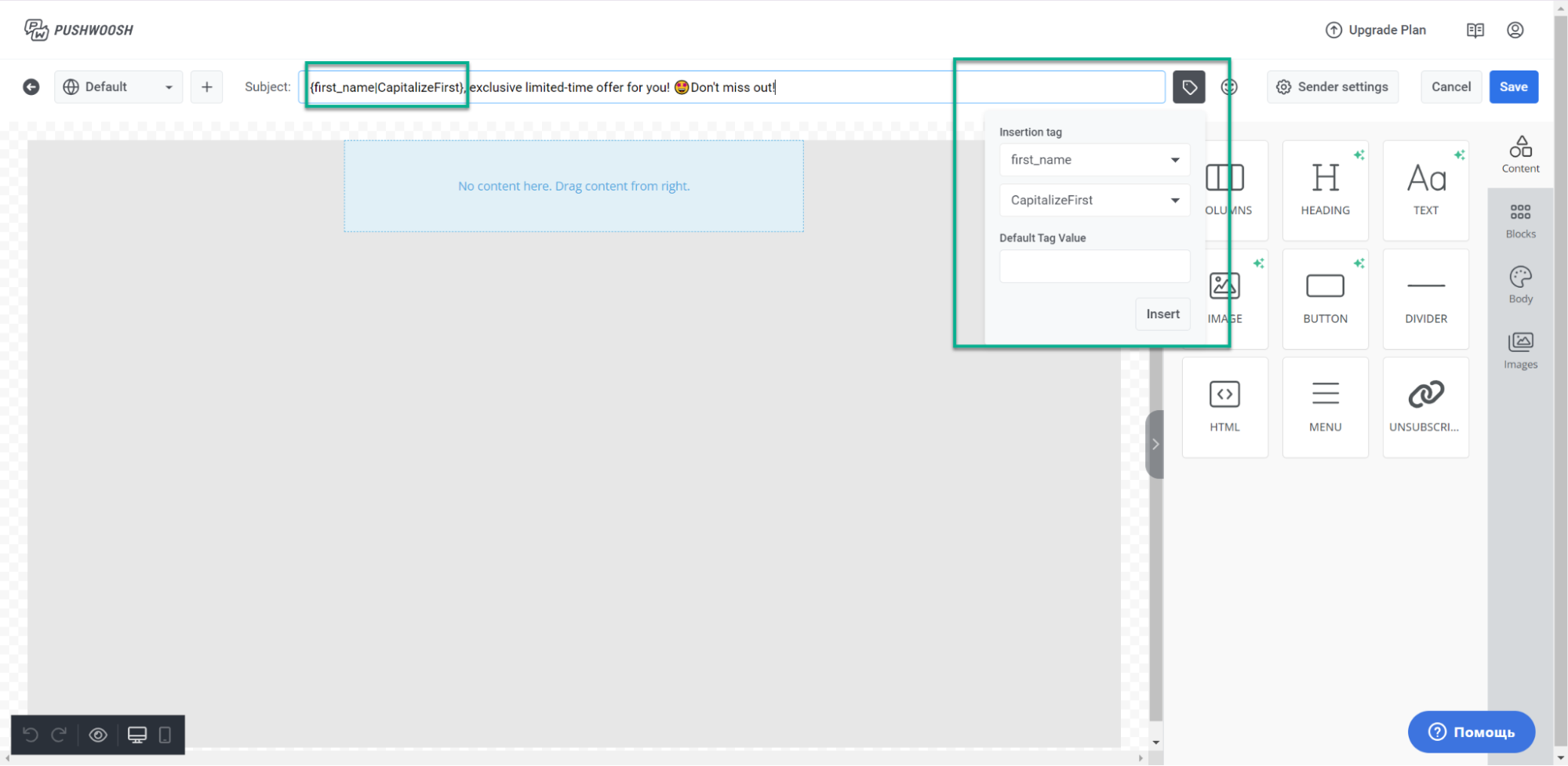This screenshot has height=766, width=1568.
Task: Select the Heading content block
Action: pyautogui.click(x=1325, y=190)
